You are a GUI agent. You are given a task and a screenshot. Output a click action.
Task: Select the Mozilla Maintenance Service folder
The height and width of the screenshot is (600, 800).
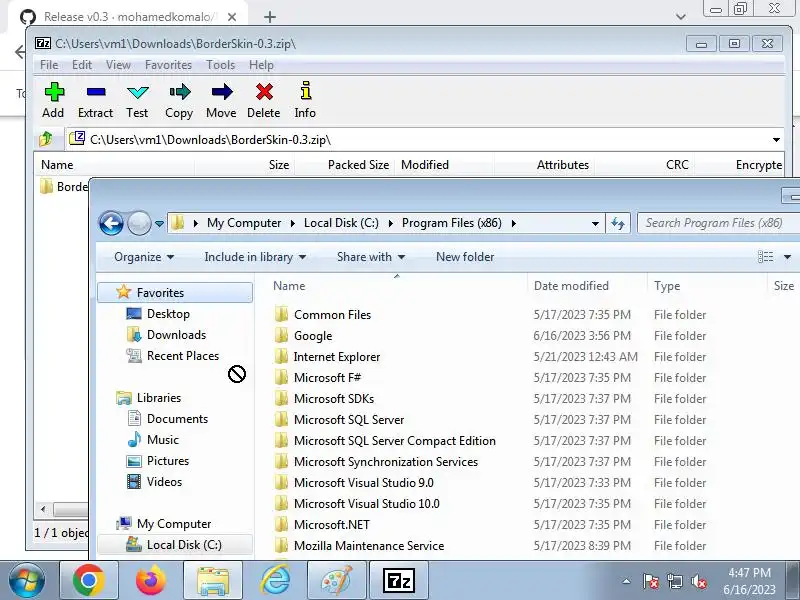369,545
